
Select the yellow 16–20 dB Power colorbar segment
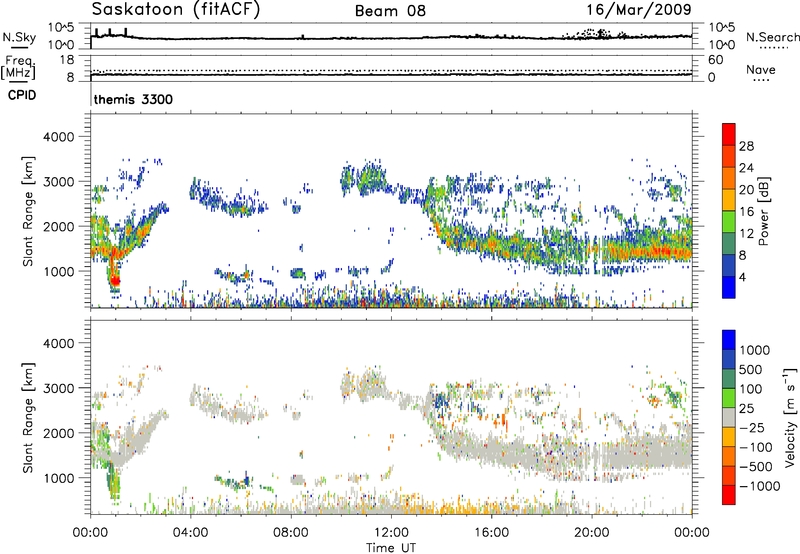click(x=729, y=200)
